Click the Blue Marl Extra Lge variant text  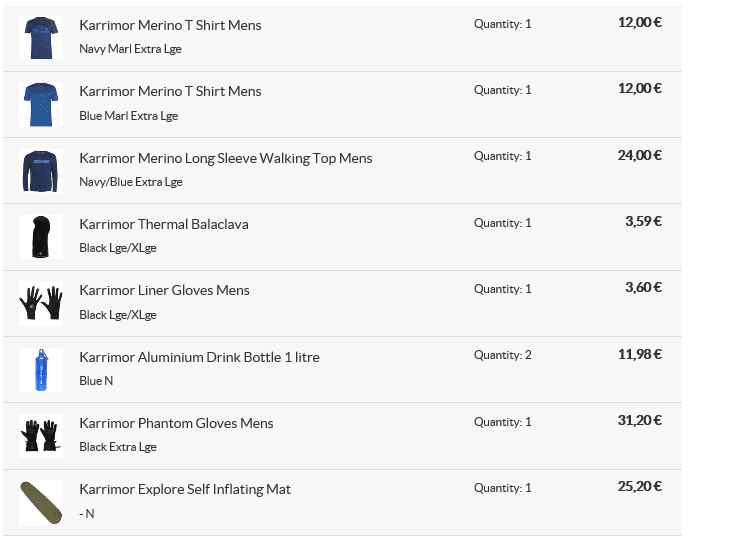[x=129, y=116]
